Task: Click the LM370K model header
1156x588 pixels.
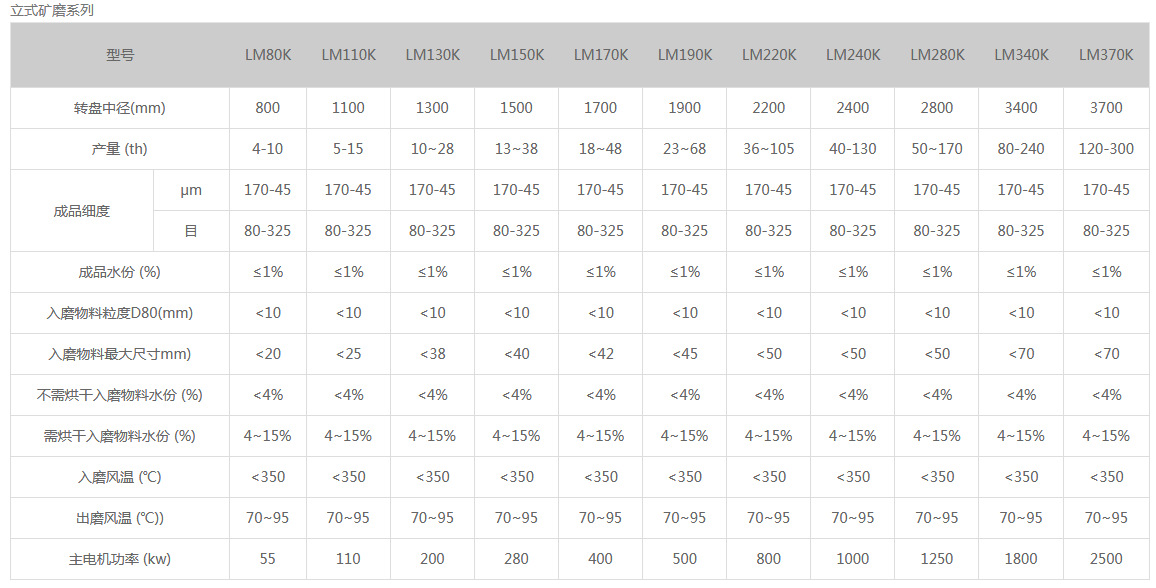Action: [1106, 55]
